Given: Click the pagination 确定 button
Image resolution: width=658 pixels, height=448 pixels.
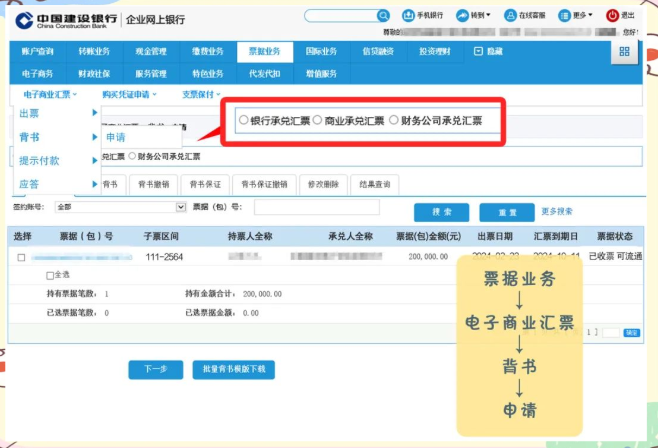Looking at the screenshot, I should tap(632, 333).
